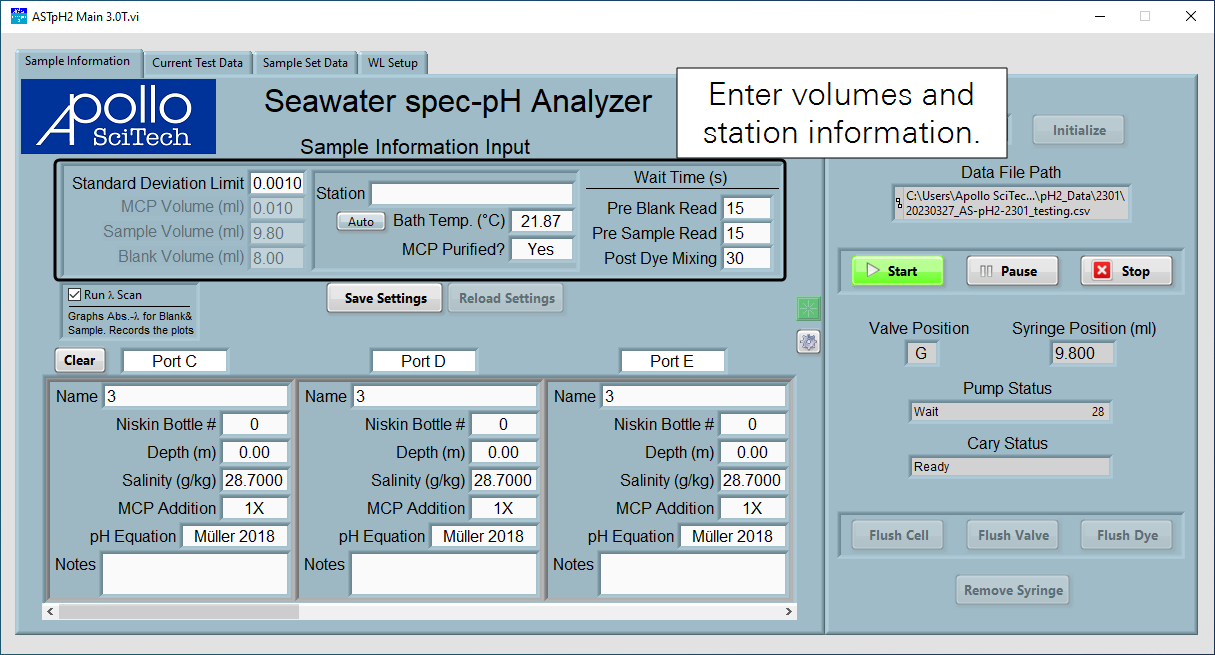Select the Port C selector field

pyautogui.click(x=175, y=361)
